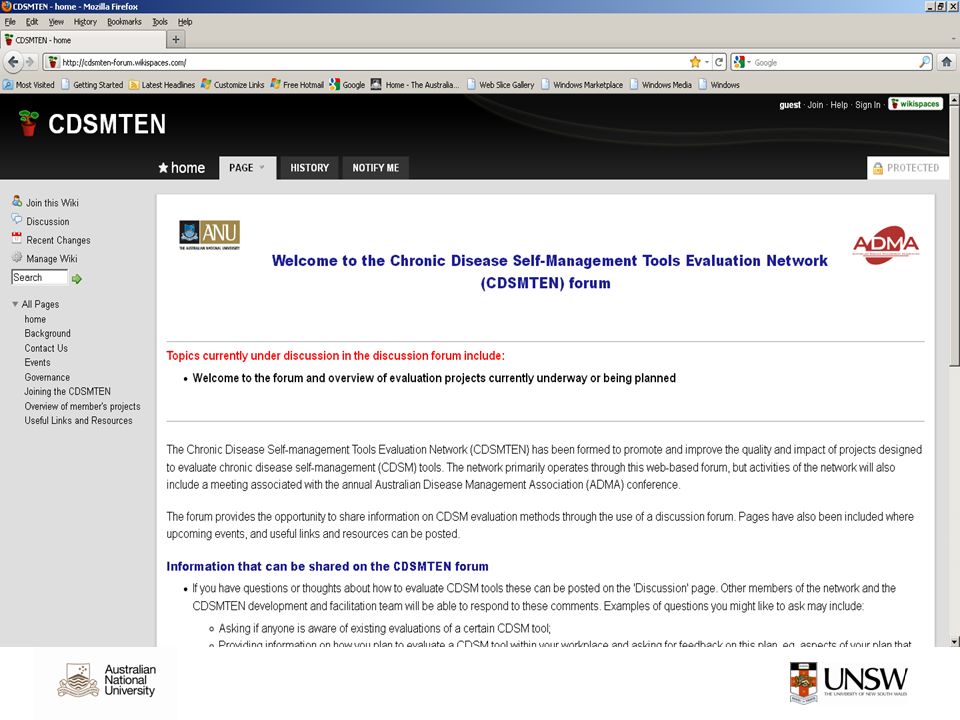Open Useful Links and Resources page
Viewport: 960px width, 720px height.
tap(78, 421)
